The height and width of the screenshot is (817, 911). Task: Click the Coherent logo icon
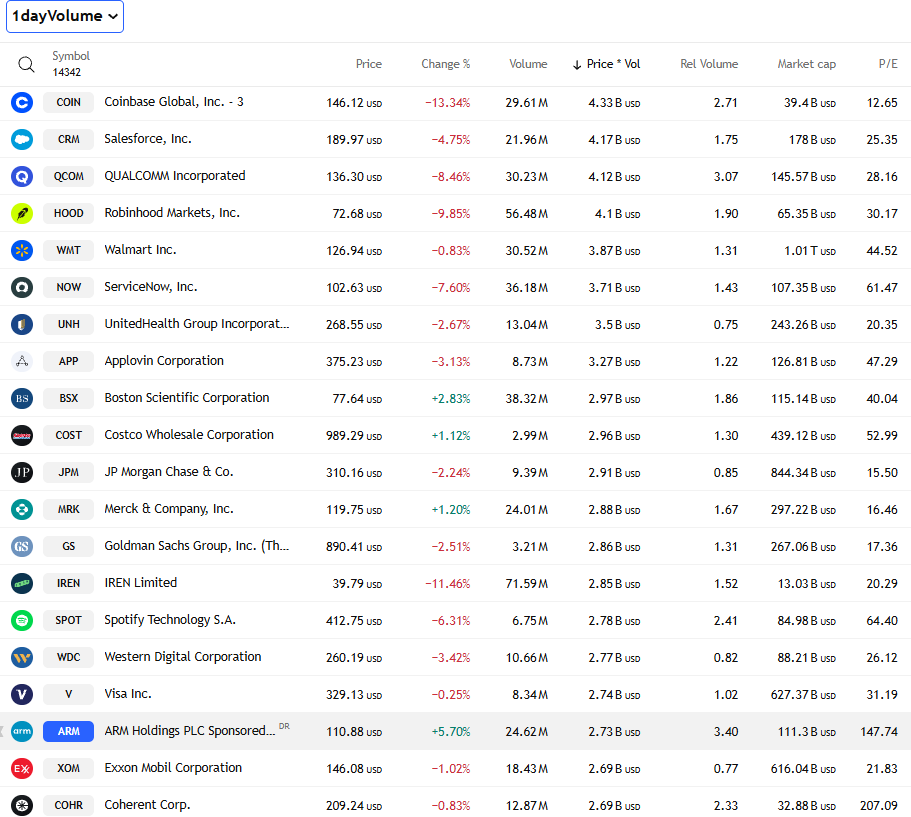click(22, 805)
